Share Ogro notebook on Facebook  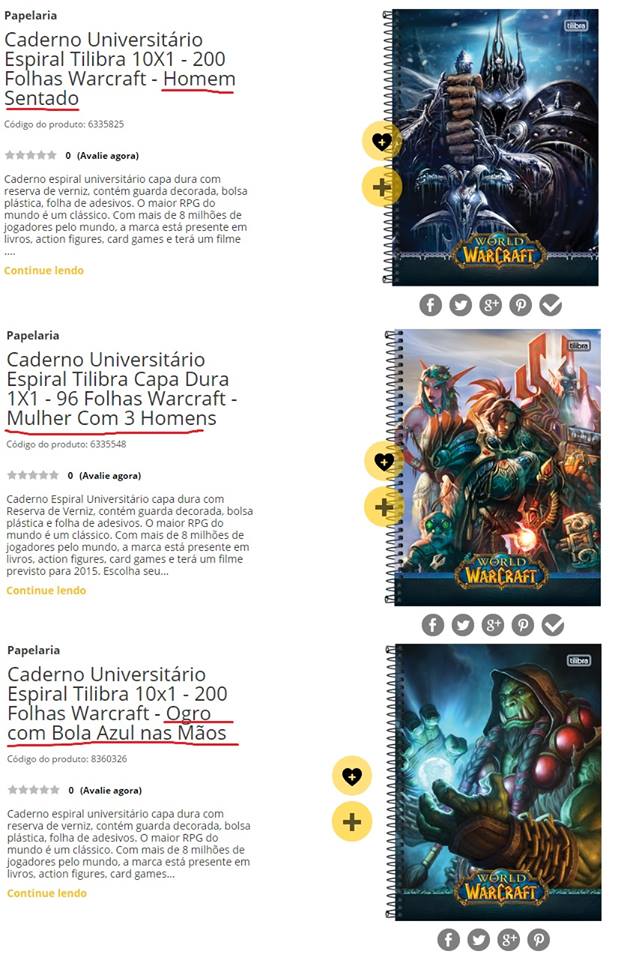449,940
